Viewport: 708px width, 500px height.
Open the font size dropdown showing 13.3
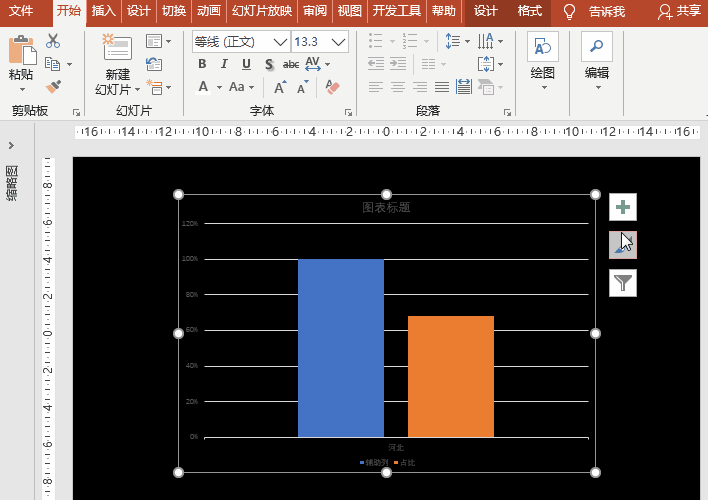338,42
